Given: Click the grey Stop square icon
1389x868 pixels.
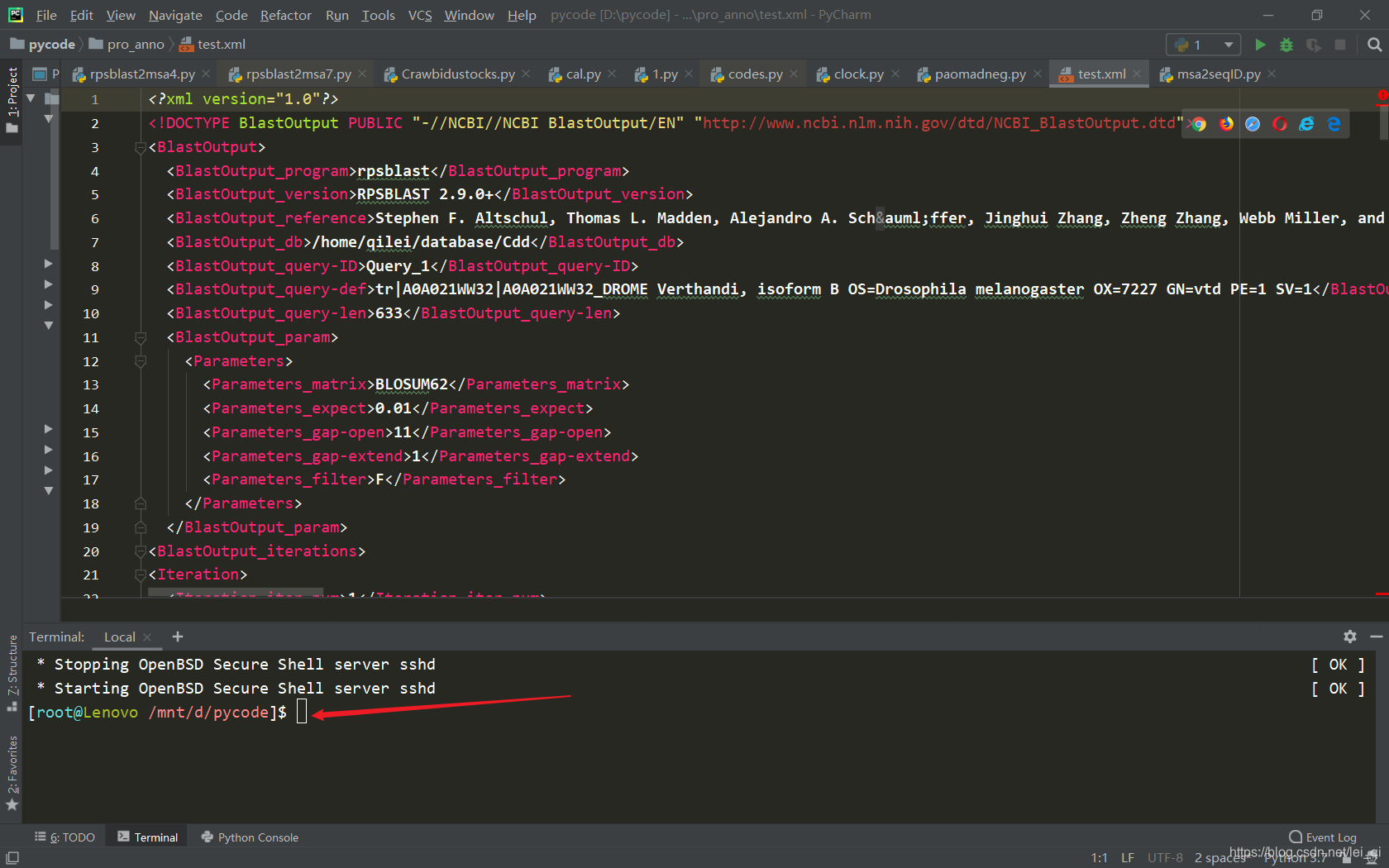Looking at the screenshot, I should (1340, 45).
